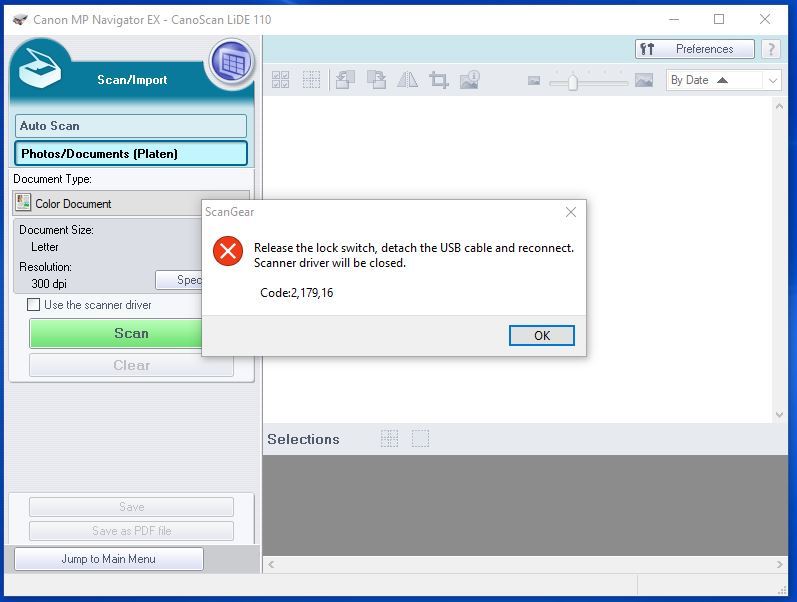Select Photos/Documents (Platen) tab
The height and width of the screenshot is (602, 797).
131,154
